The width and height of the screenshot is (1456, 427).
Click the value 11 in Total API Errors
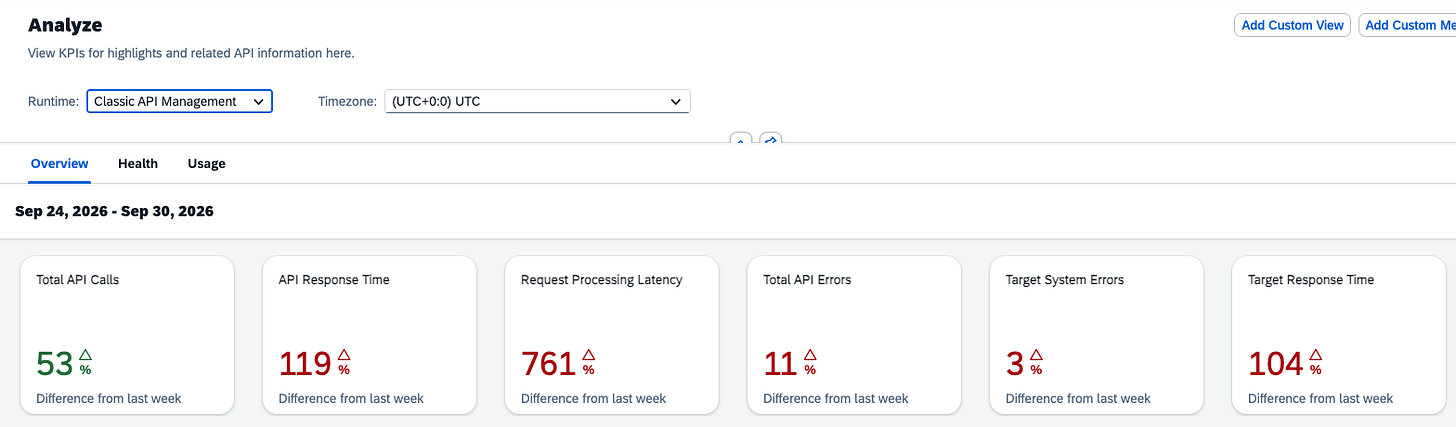(x=780, y=364)
